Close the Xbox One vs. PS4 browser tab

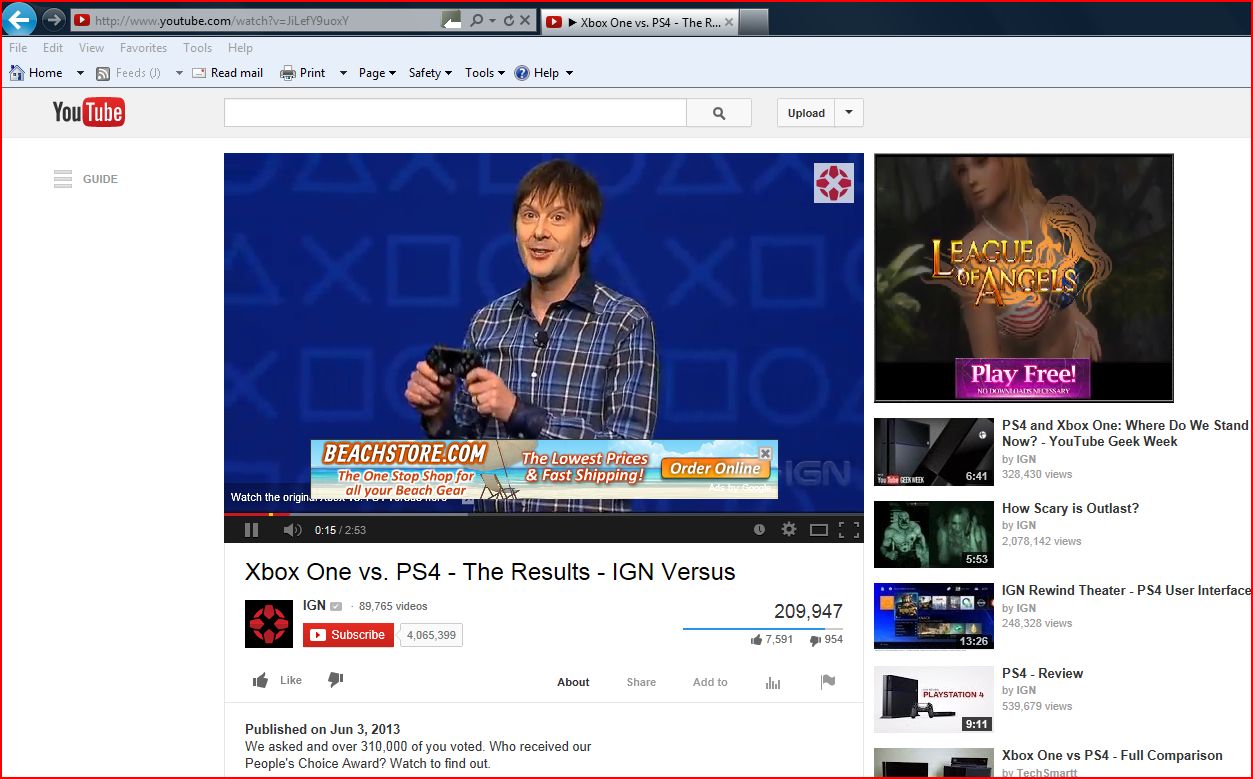[728, 22]
